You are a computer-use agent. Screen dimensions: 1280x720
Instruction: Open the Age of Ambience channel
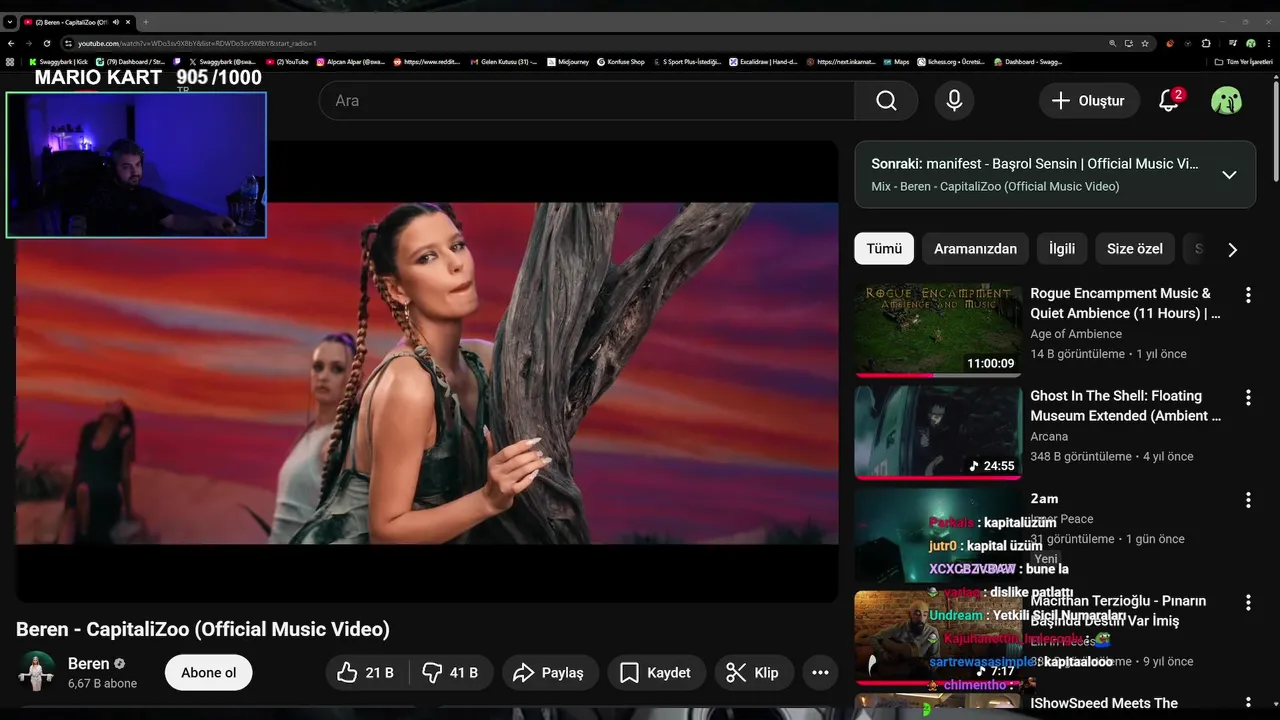point(1076,334)
